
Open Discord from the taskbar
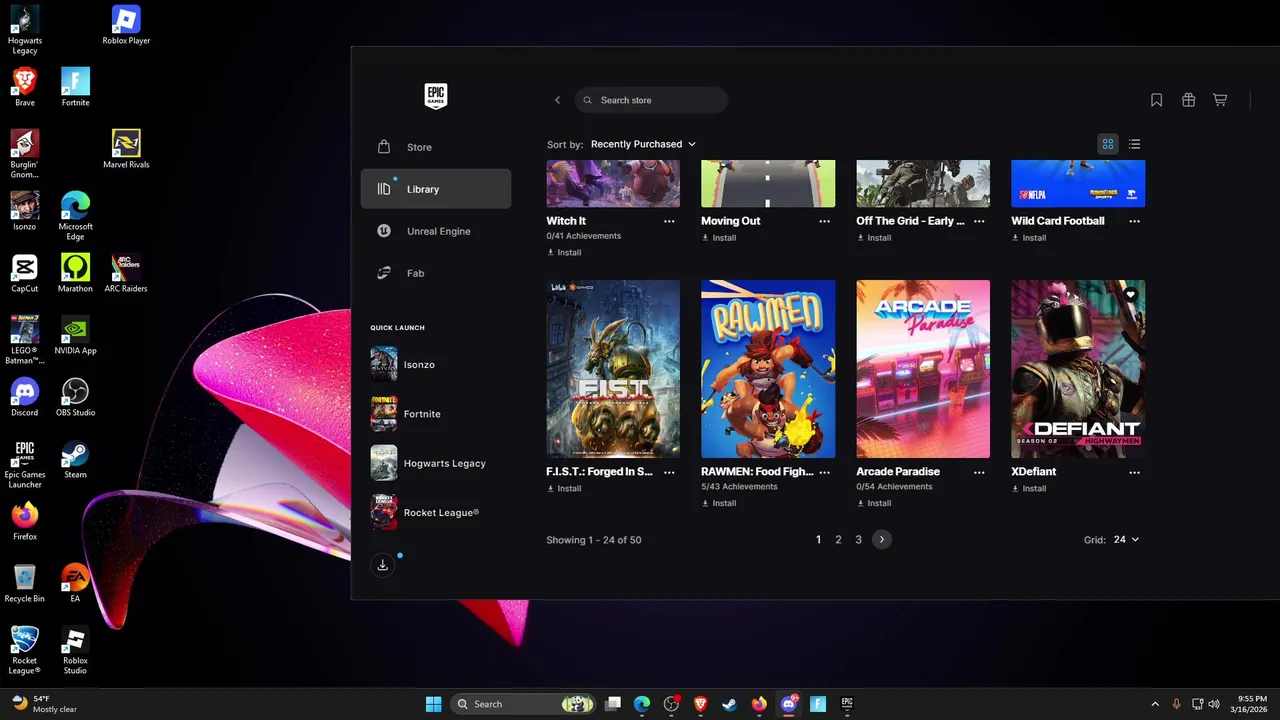(788, 704)
